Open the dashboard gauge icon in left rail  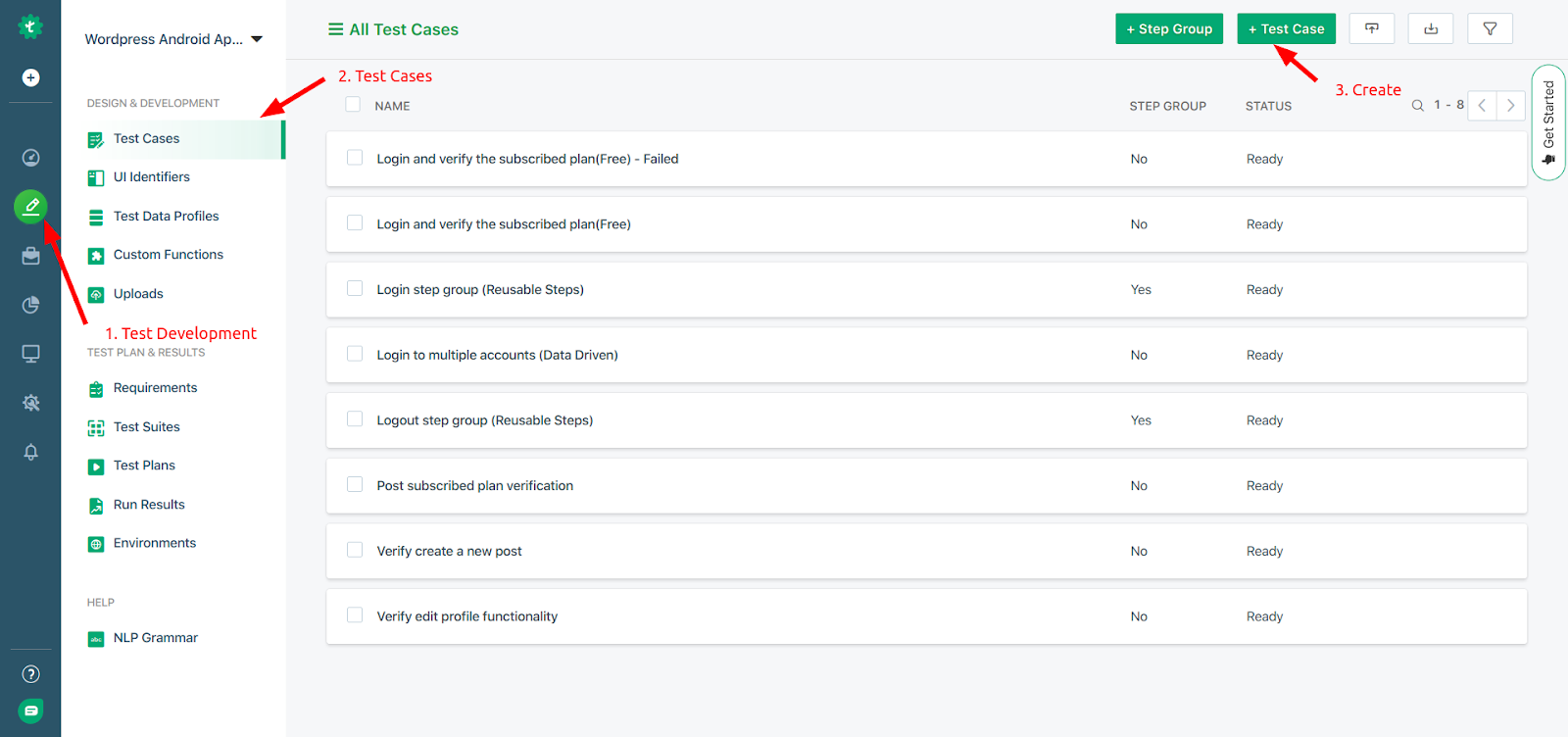click(31, 158)
